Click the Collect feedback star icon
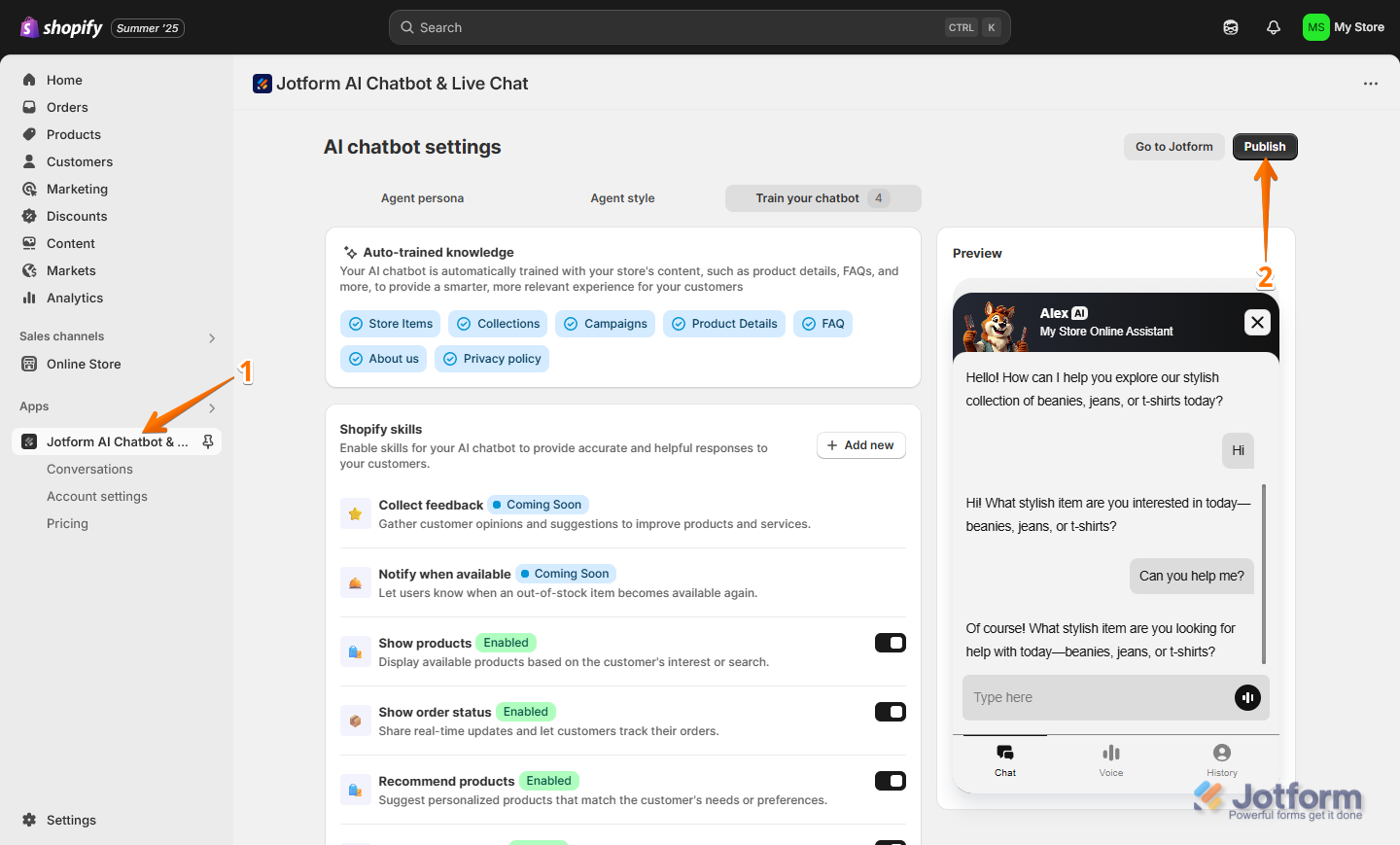 (x=355, y=513)
